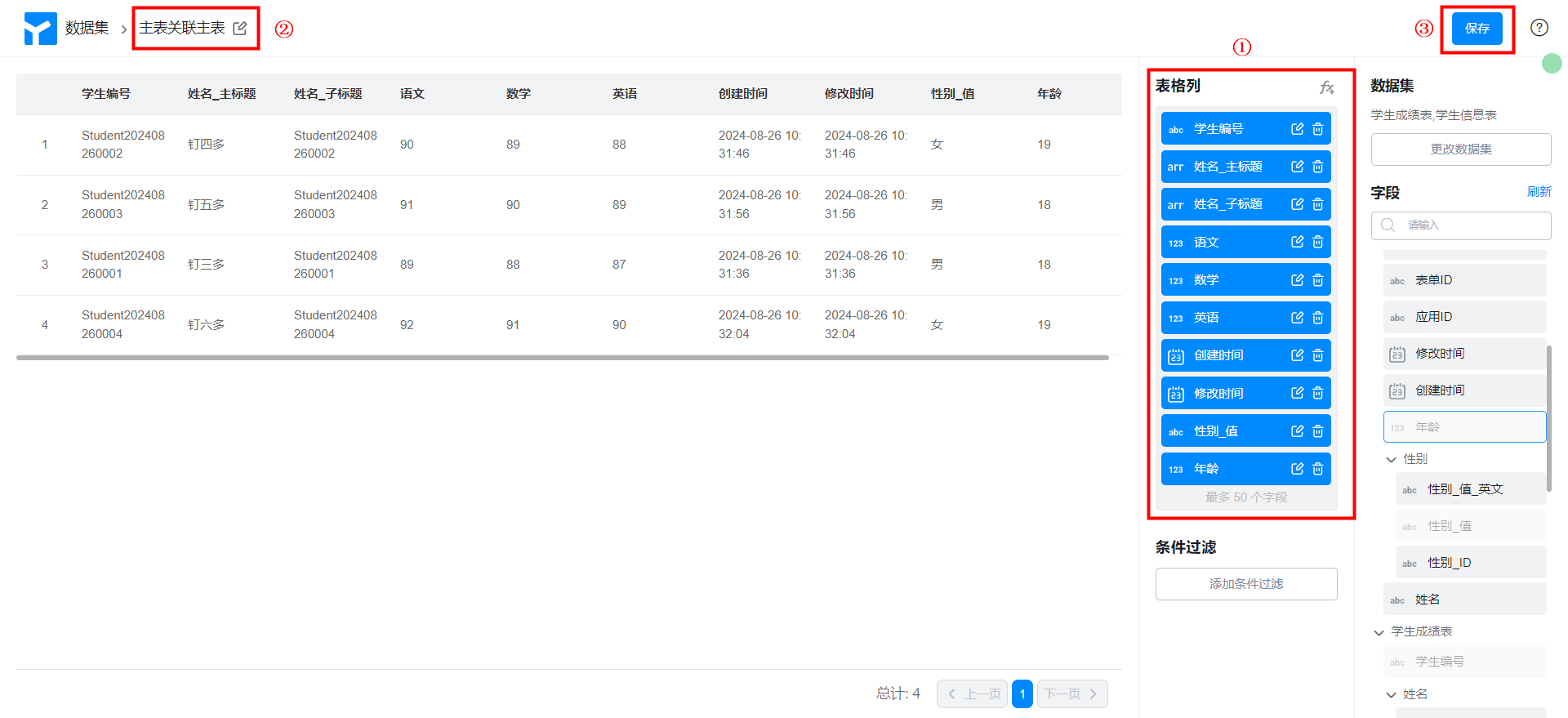Collapse the 学生成绩表 field tree

point(1379,632)
